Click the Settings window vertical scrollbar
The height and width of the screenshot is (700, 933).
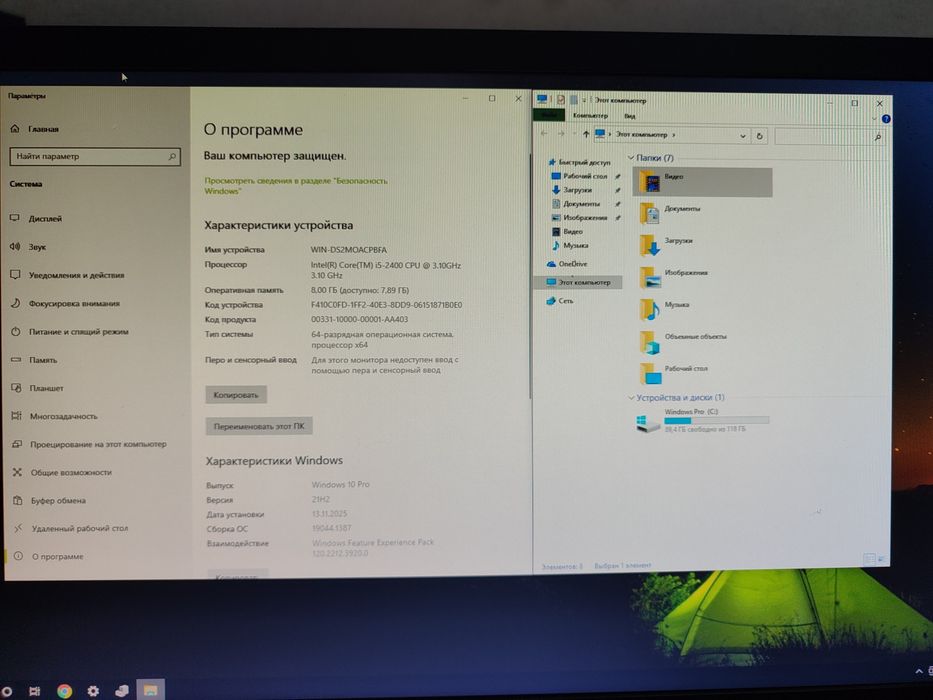pos(530,277)
